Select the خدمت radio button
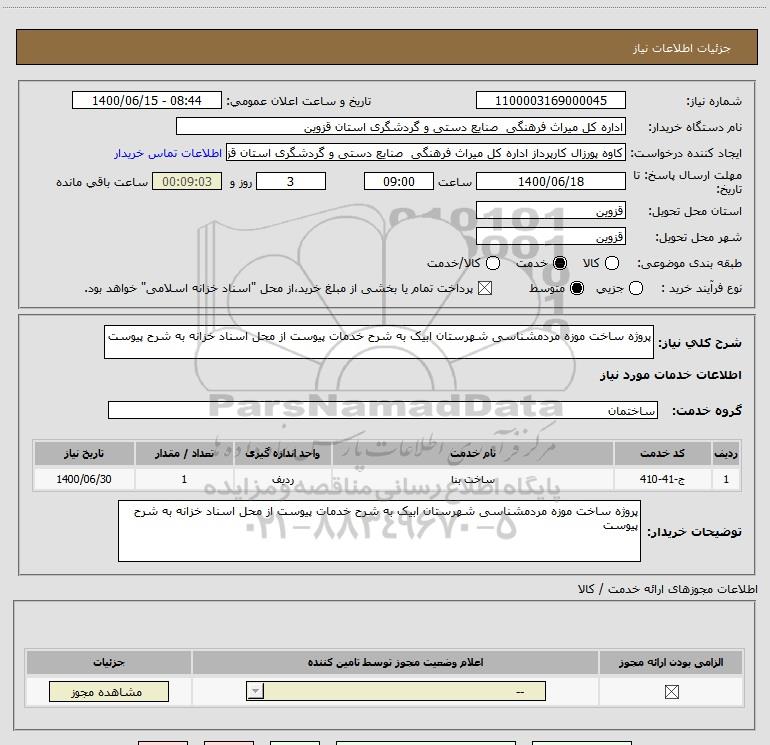The width and height of the screenshot is (770, 745). tap(559, 263)
